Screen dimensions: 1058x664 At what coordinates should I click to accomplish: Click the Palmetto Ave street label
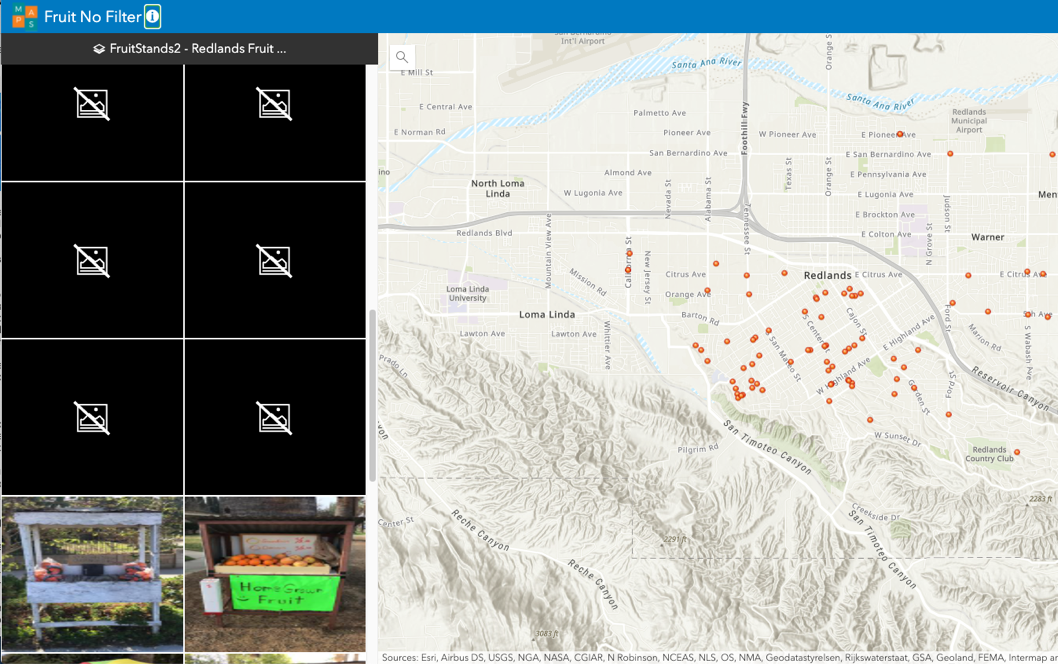(x=659, y=113)
